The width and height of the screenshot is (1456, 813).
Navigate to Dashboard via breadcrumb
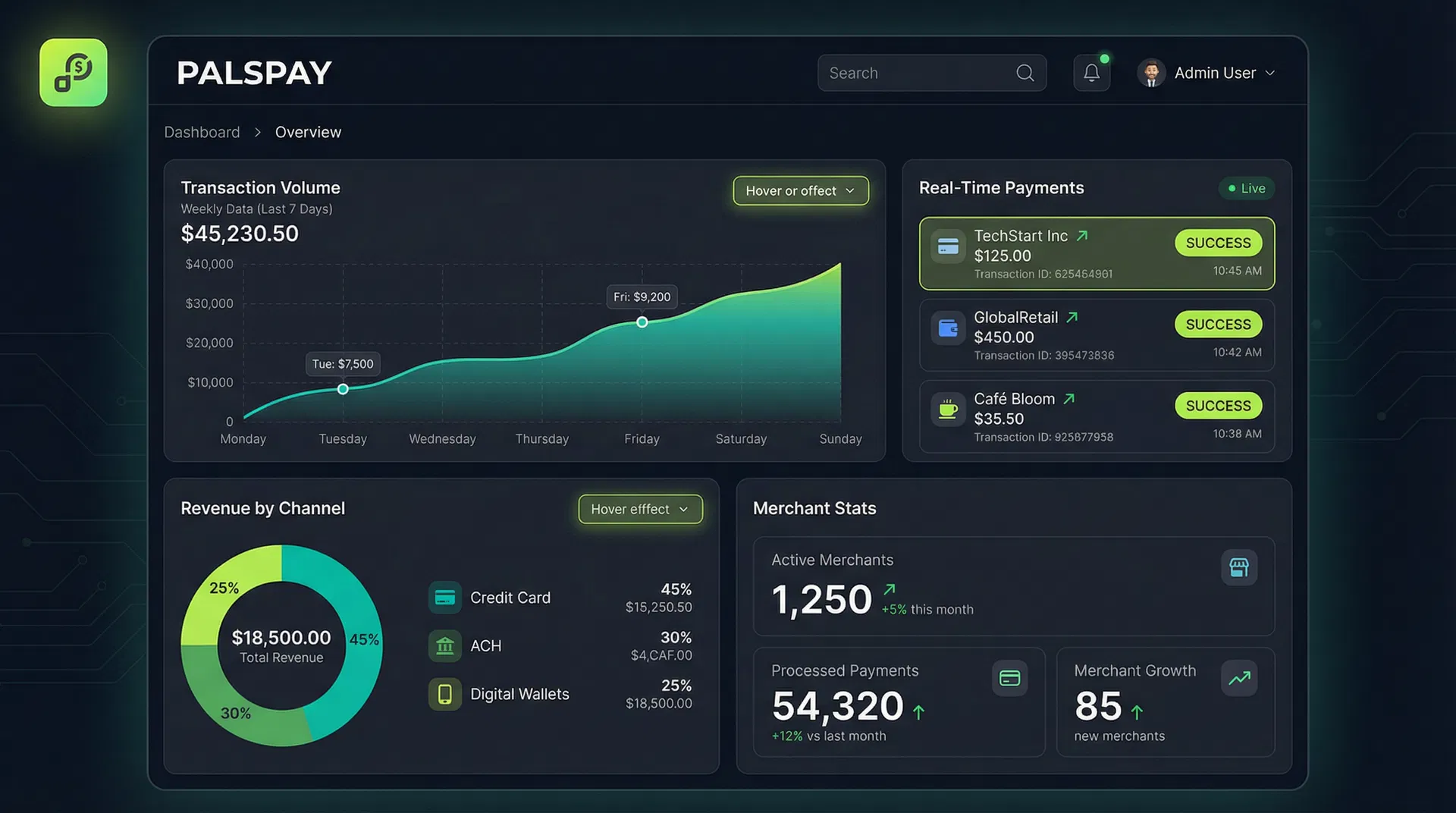pos(202,132)
